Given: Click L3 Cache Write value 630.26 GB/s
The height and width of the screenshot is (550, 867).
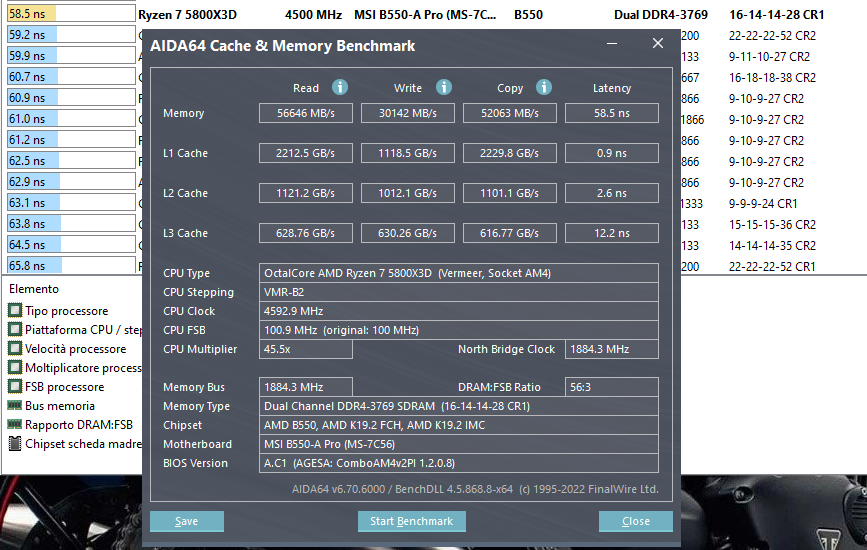Looking at the screenshot, I should (x=408, y=233).
